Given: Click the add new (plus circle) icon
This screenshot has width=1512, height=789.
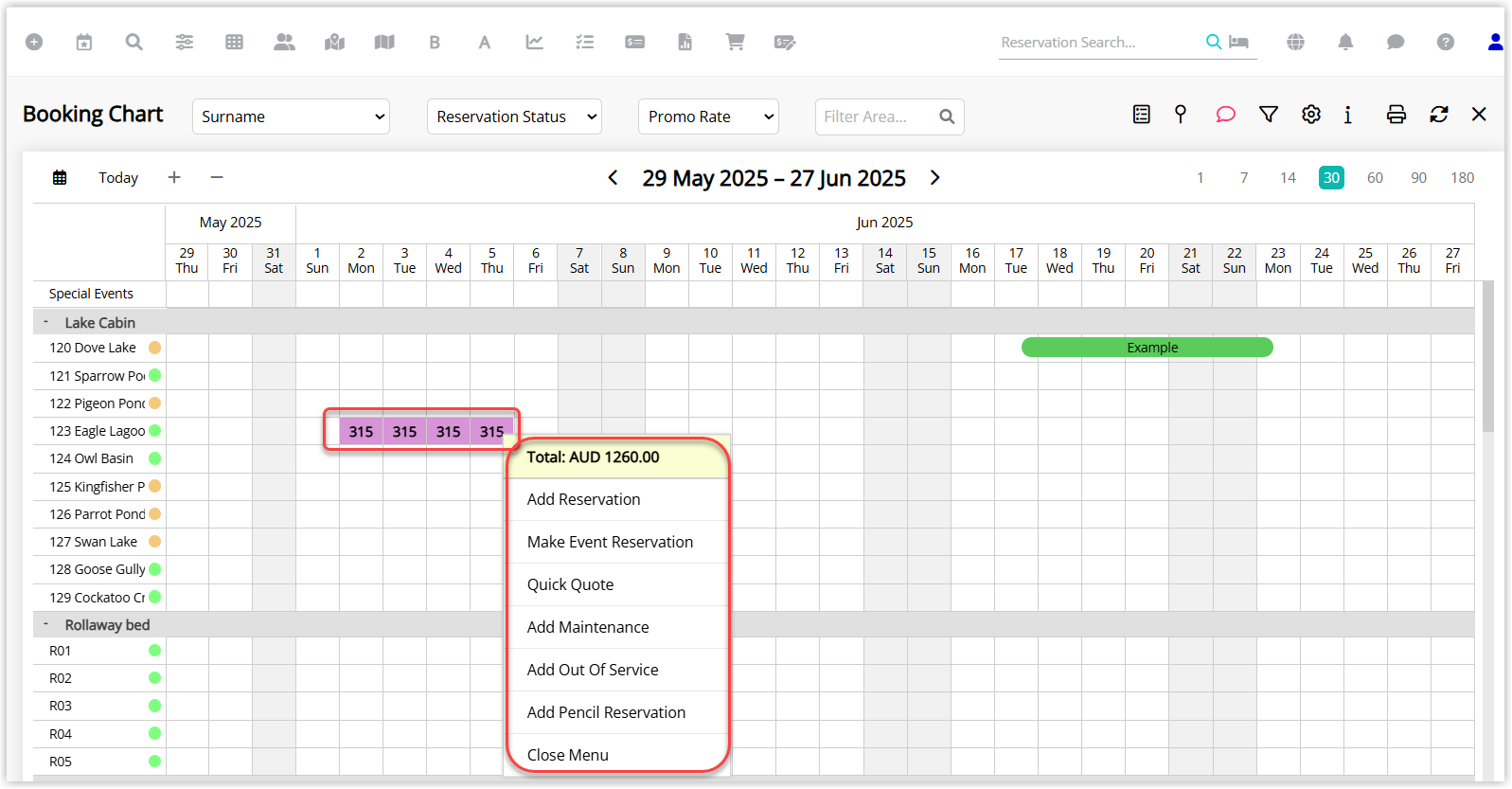Looking at the screenshot, I should tap(34, 42).
